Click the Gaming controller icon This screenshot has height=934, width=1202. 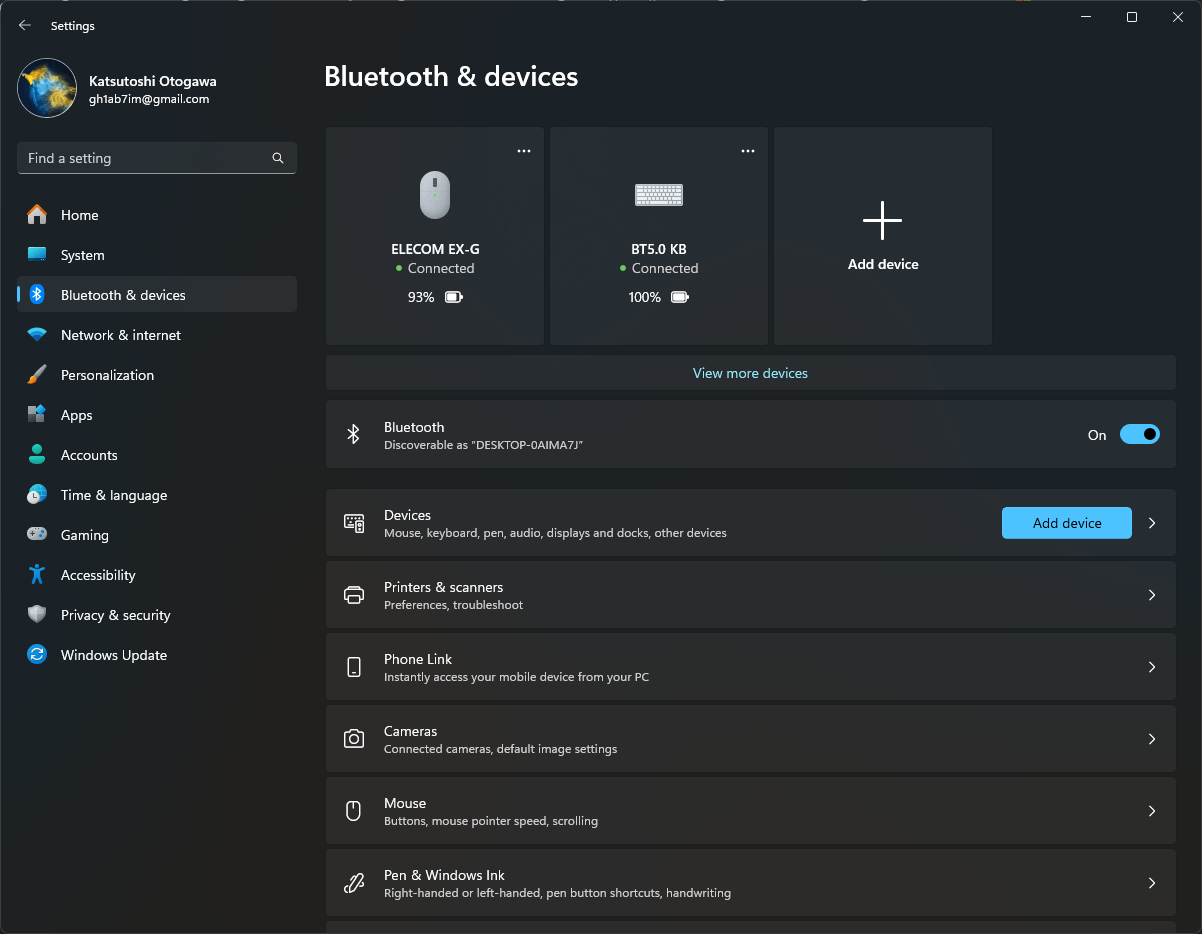pyautogui.click(x=37, y=535)
